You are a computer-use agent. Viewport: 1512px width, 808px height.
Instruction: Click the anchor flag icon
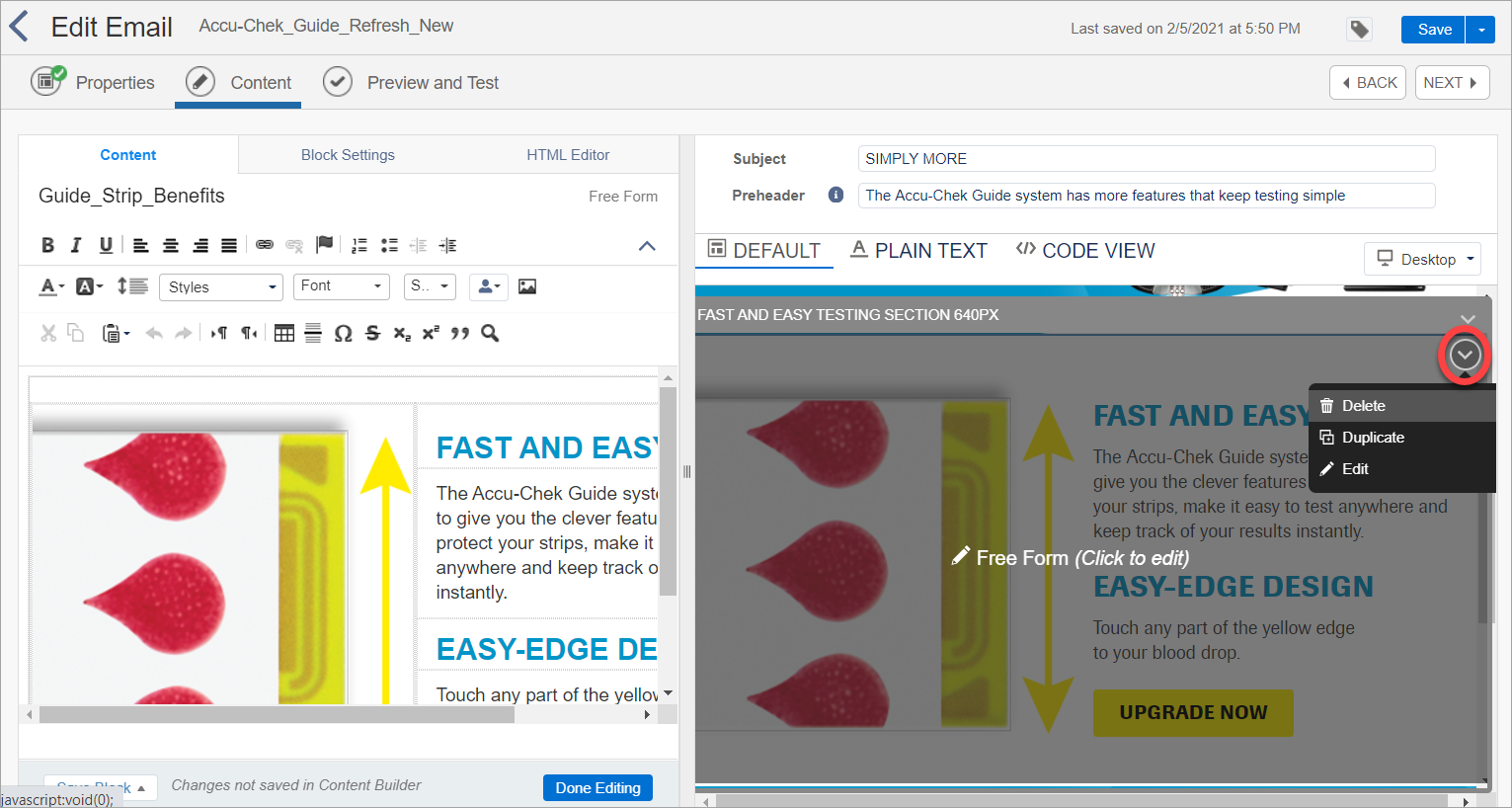point(325,245)
